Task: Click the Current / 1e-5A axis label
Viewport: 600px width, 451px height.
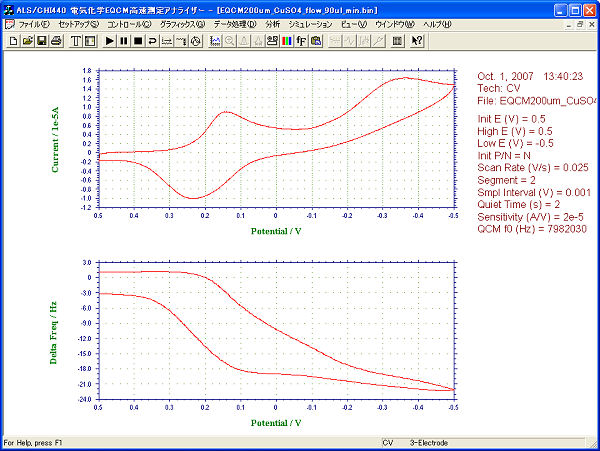Action: [56, 140]
